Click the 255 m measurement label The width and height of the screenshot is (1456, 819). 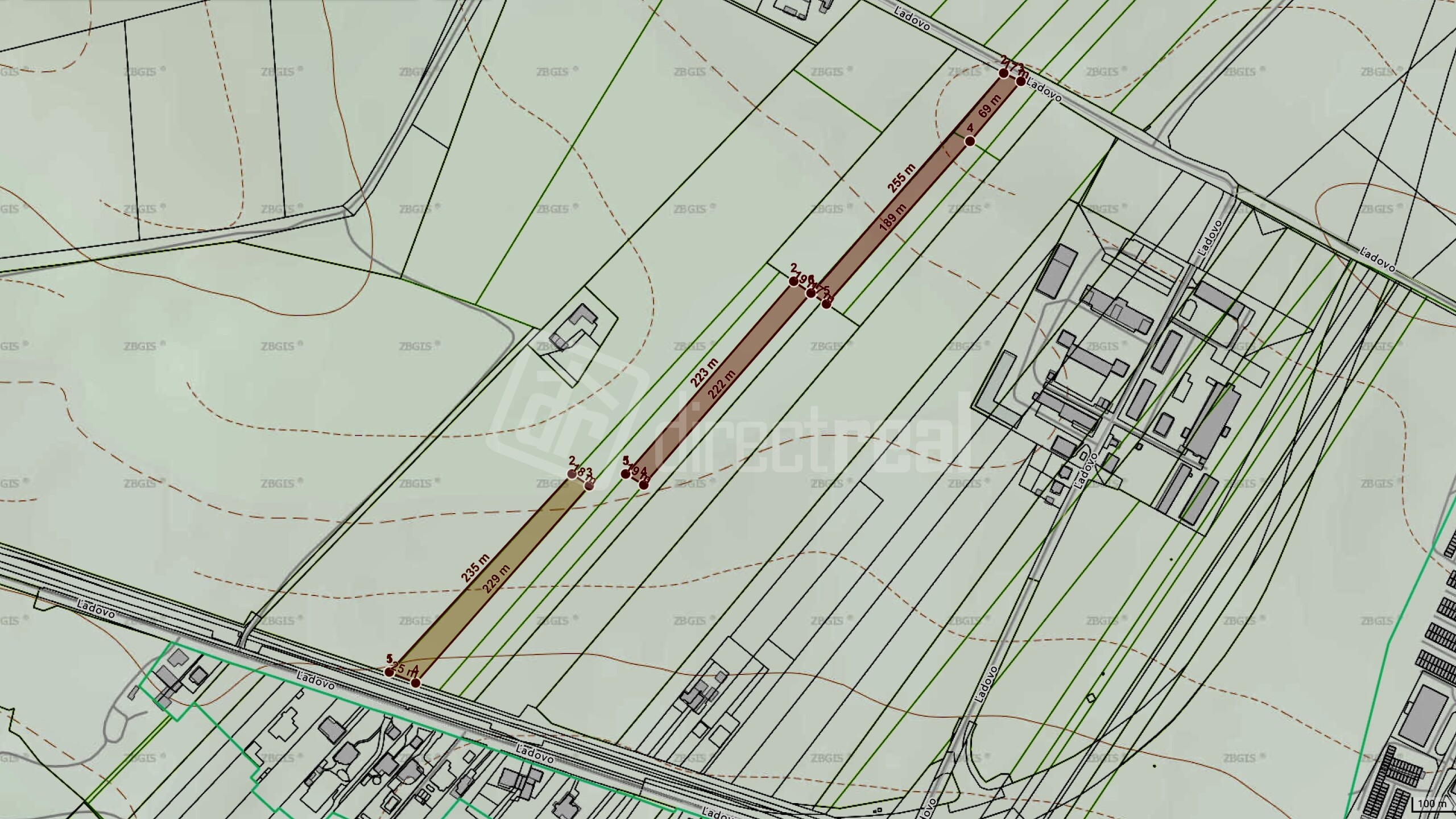pos(901,179)
